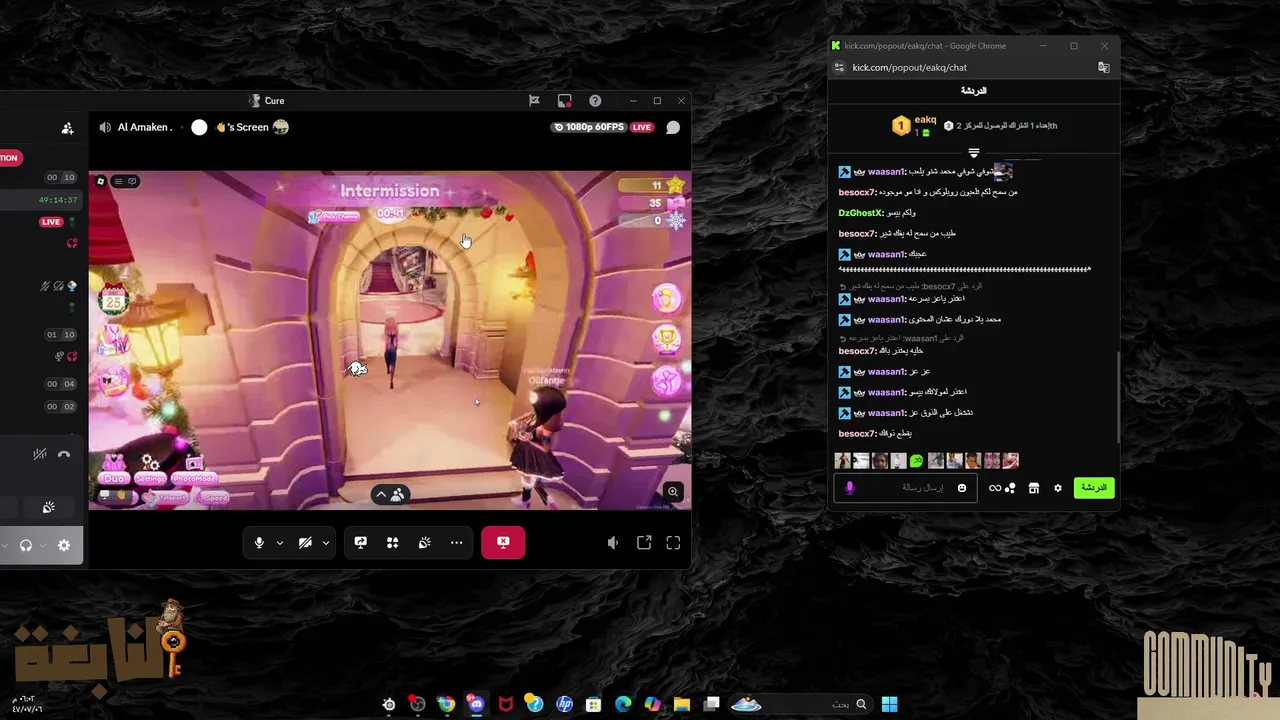This screenshot has width=1280, height=720.
Task: Open the activities launcher in call controls
Action: coord(392,542)
